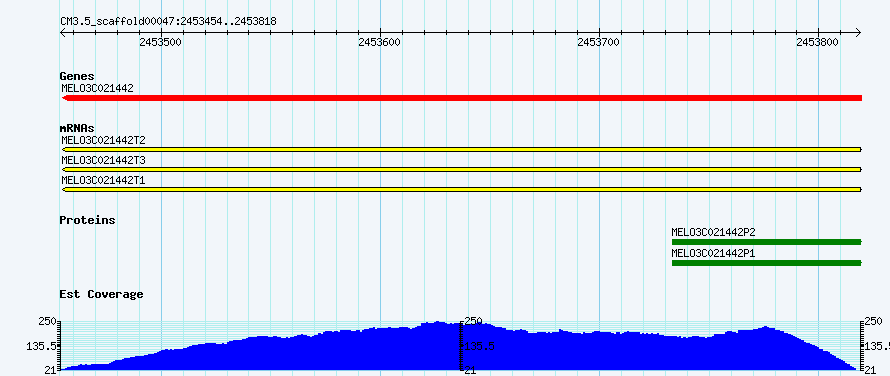Click the MELO3C021442 gene name label

pos(97,88)
